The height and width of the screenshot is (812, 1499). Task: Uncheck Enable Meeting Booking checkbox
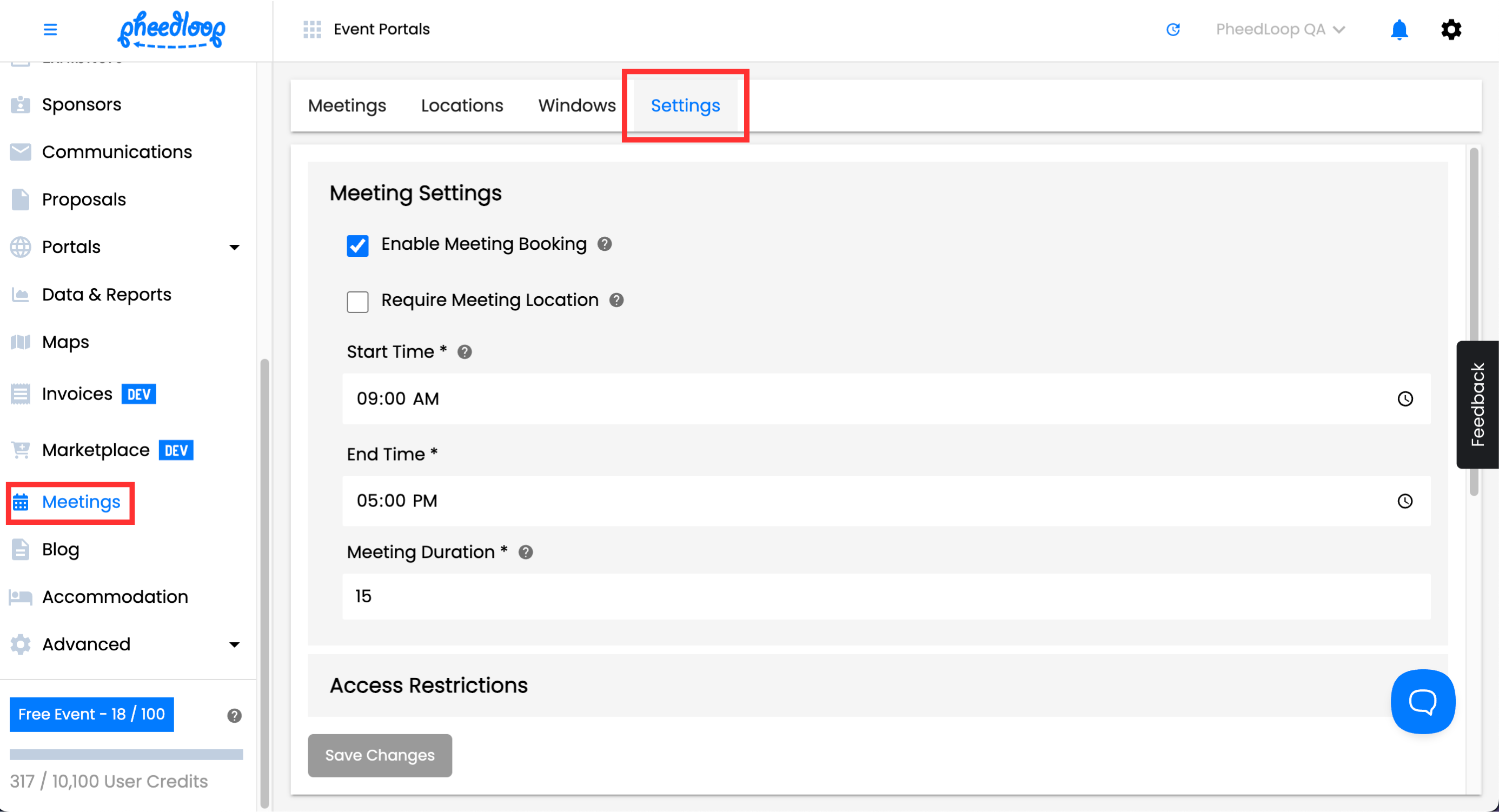coord(357,245)
